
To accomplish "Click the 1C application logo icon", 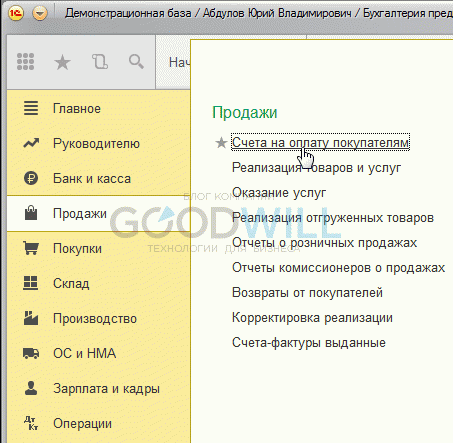I will tap(16, 13).
